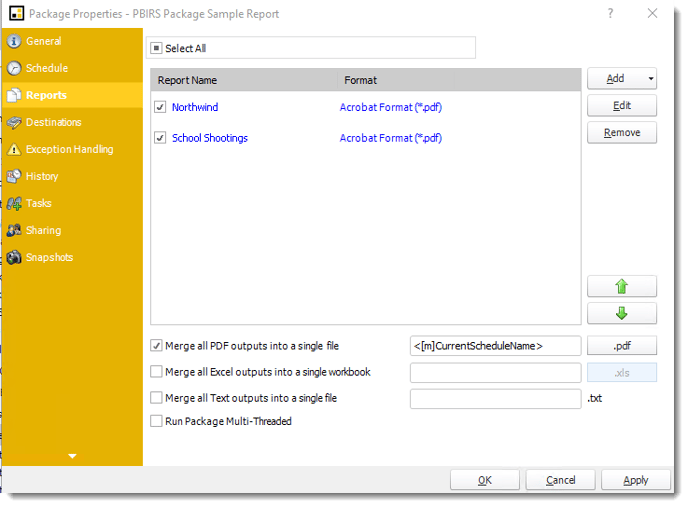Image resolution: width=688 pixels, height=507 pixels.
Task: Click the History icon in sidebar
Action: pos(14,176)
